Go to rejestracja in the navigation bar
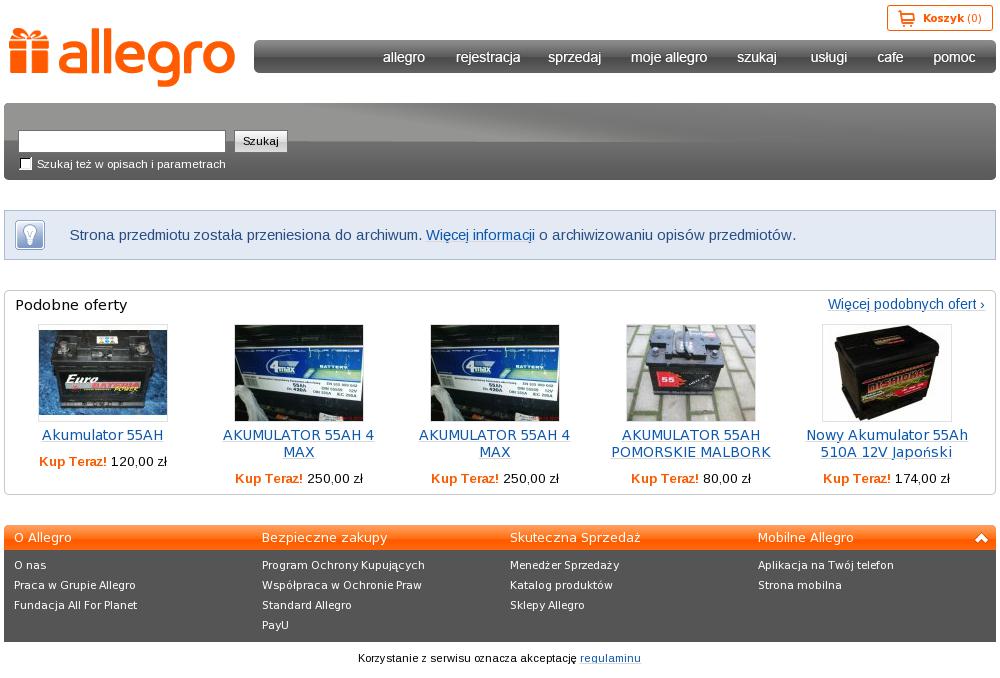The height and width of the screenshot is (678, 1000). pos(488,57)
